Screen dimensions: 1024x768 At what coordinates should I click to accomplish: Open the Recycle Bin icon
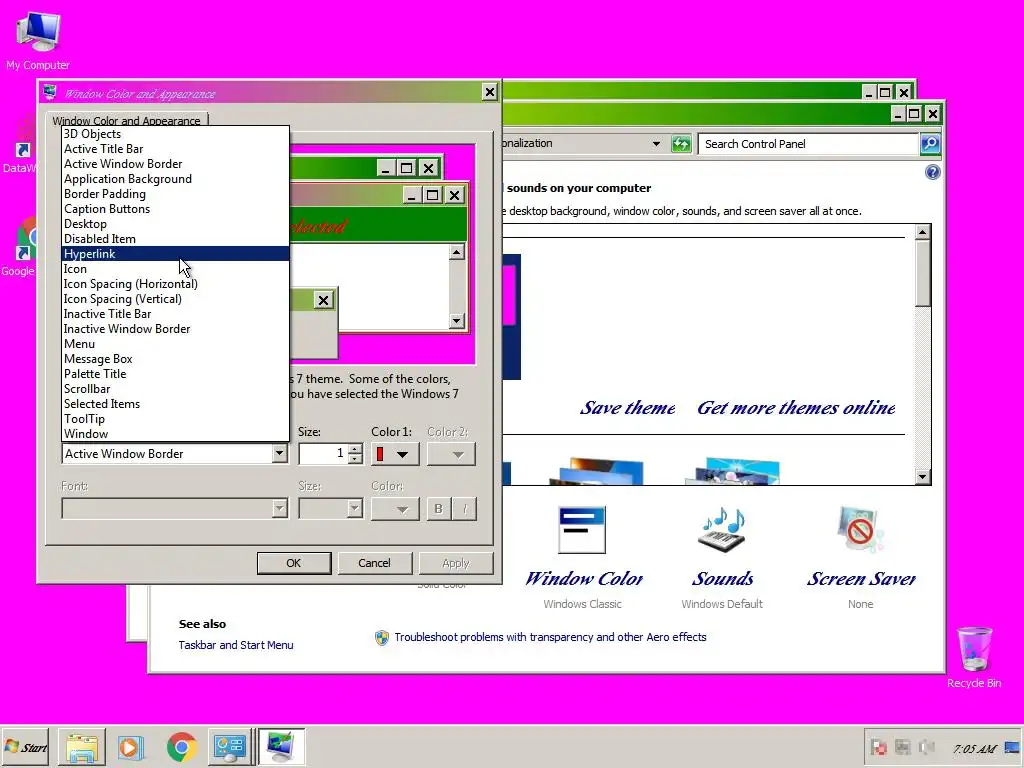[974, 657]
